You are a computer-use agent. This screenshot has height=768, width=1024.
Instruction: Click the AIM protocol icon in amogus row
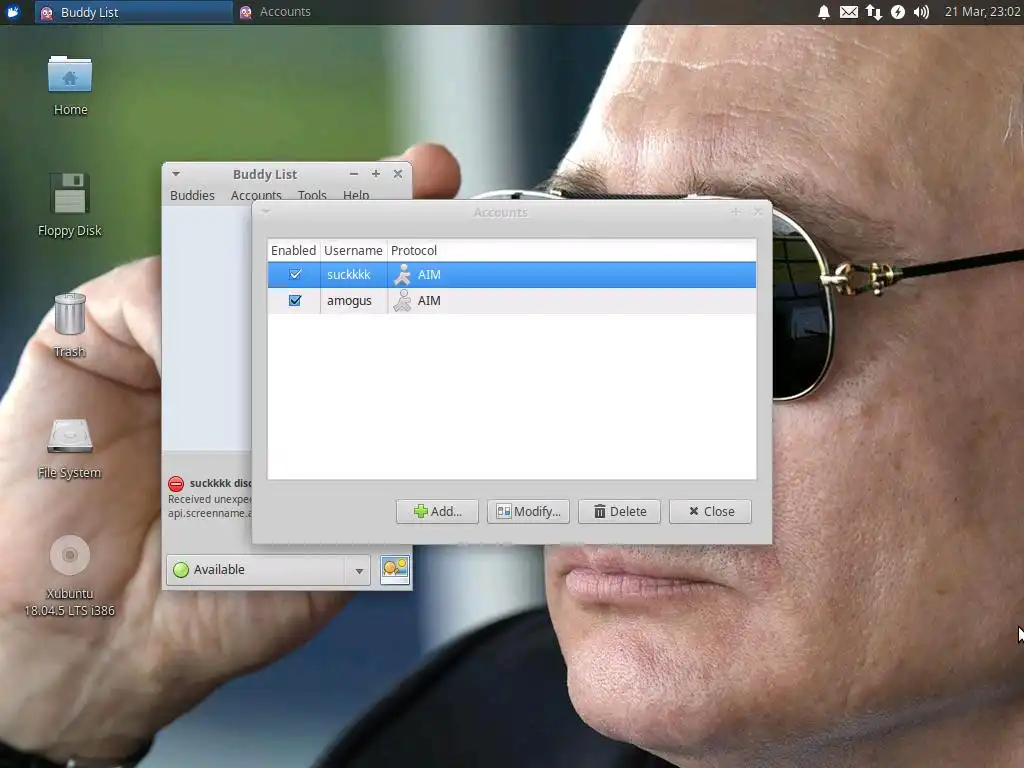pos(402,301)
